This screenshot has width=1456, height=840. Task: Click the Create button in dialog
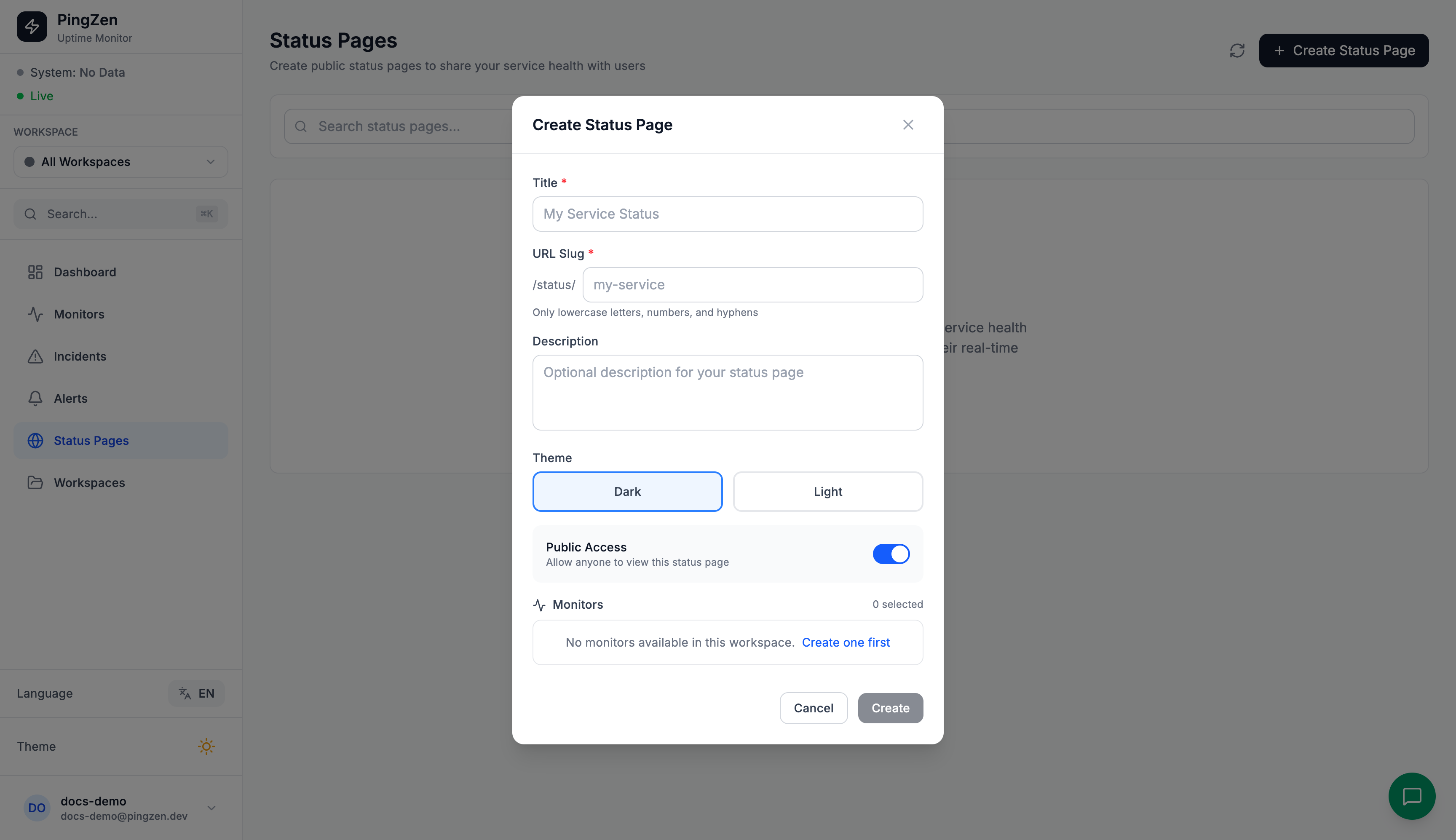(890, 708)
